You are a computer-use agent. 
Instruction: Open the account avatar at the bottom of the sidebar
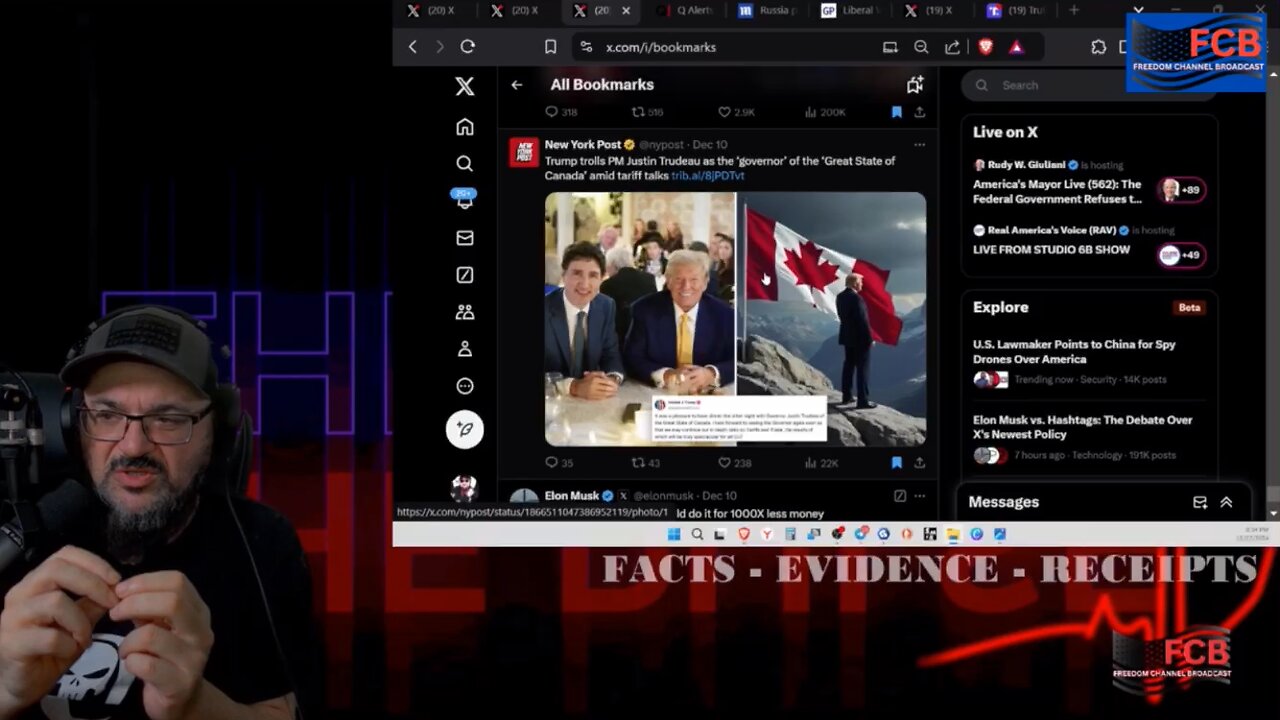coord(464,488)
